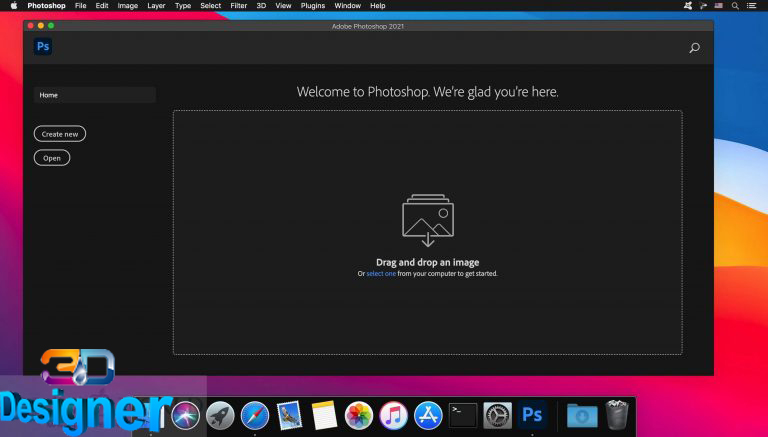Open the Type menu
Image resolution: width=768 pixels, height=437 pixels.
coord(183,6)
